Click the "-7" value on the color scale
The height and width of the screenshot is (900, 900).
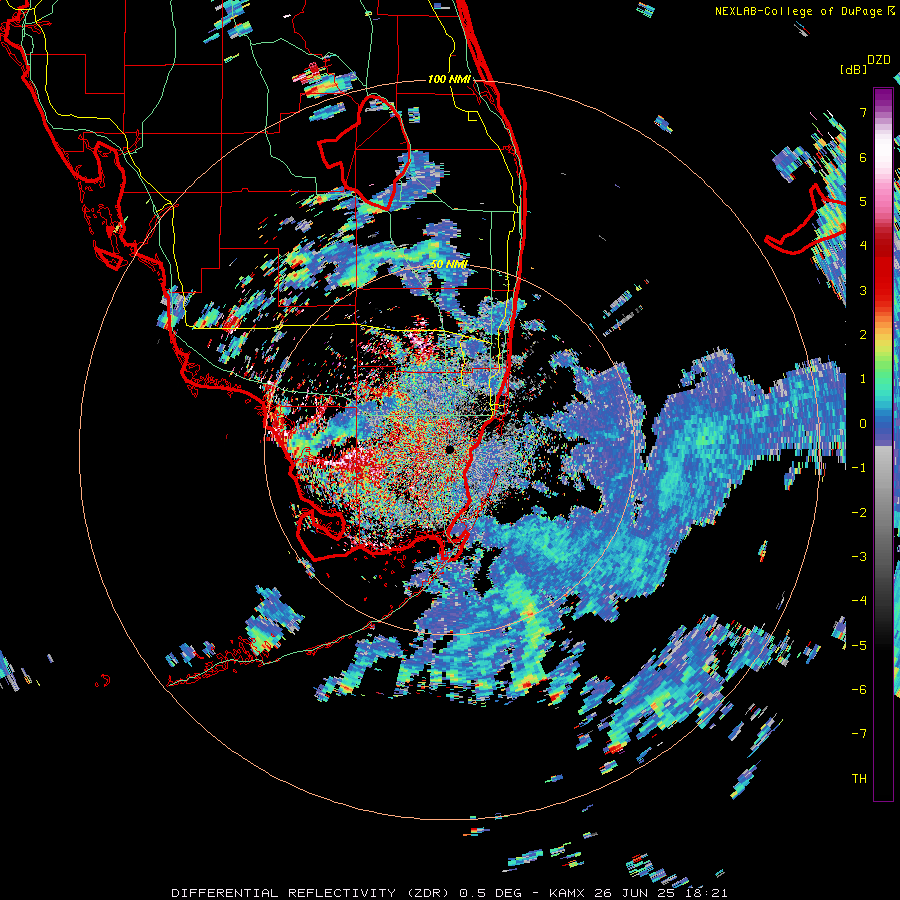[859, 734]
